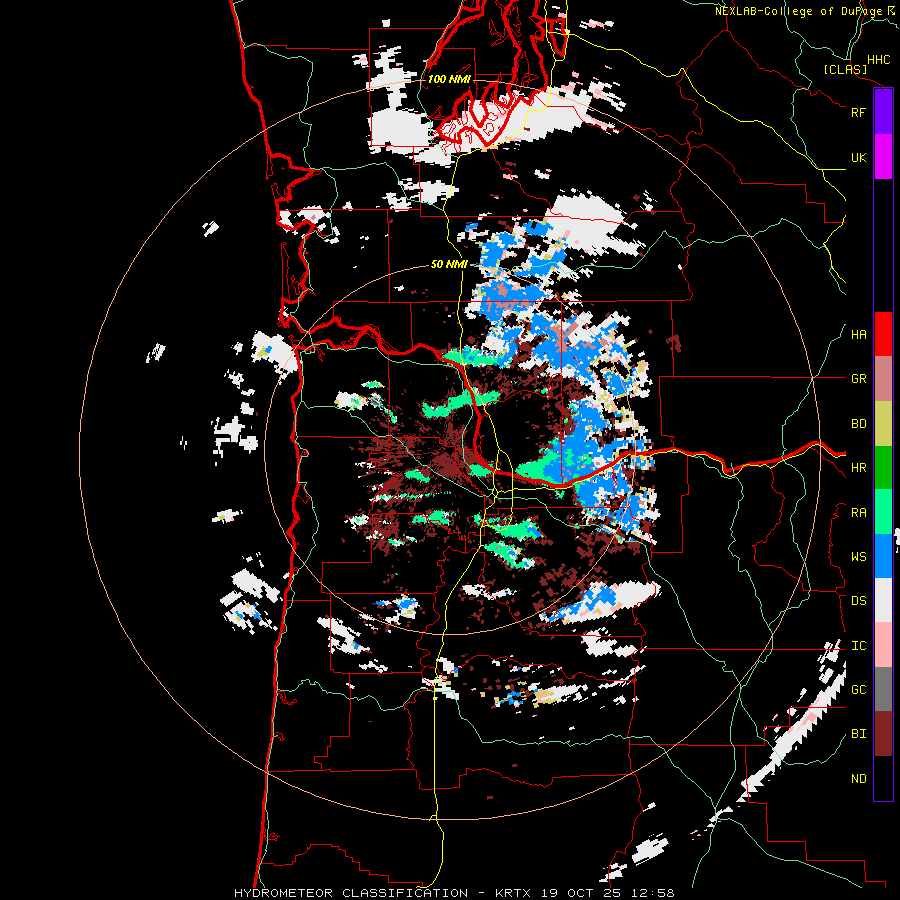The height and width of the screenshot is (900, 900).
Task: Click the HYDROMETEOR CLASSIFICATION title text
Action: (351, 893)
